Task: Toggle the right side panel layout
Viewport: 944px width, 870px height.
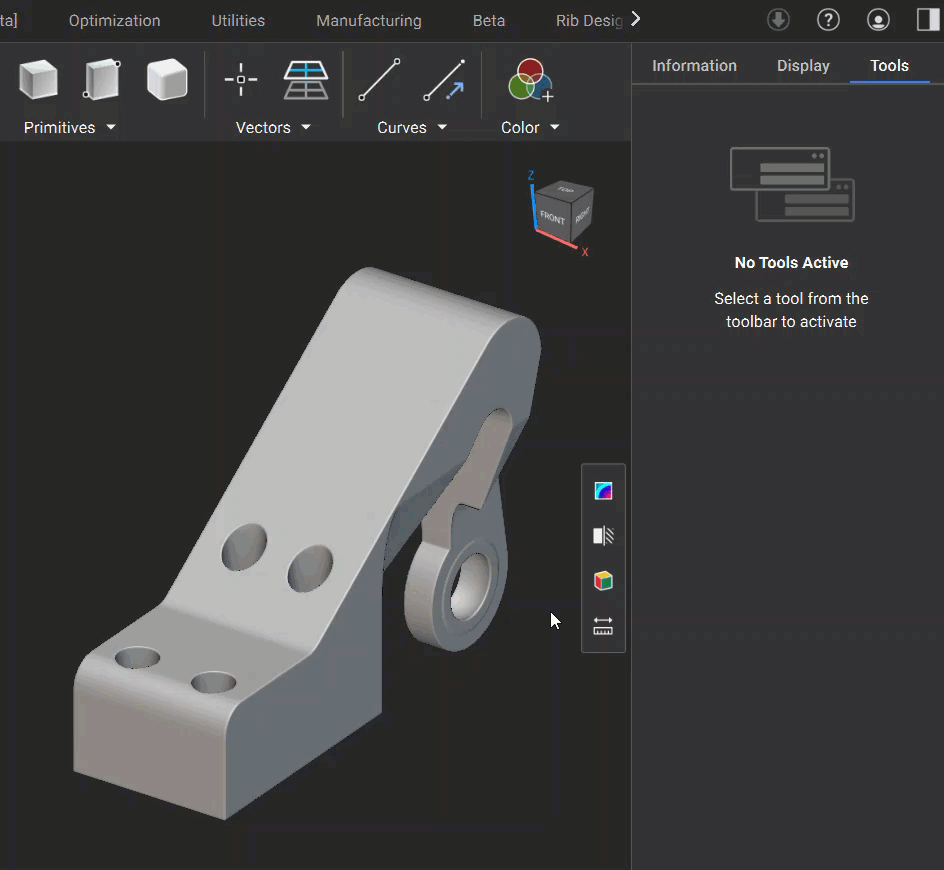Action: [x=927, y=20]
